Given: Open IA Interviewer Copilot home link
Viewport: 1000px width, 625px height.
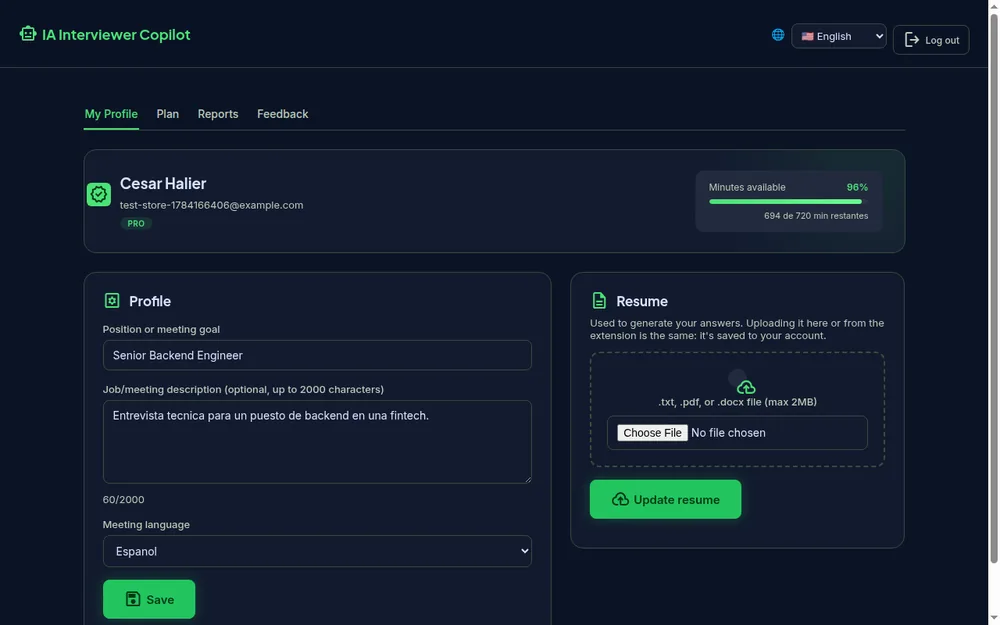Looking at the screenshot, I should pos(105,34).
